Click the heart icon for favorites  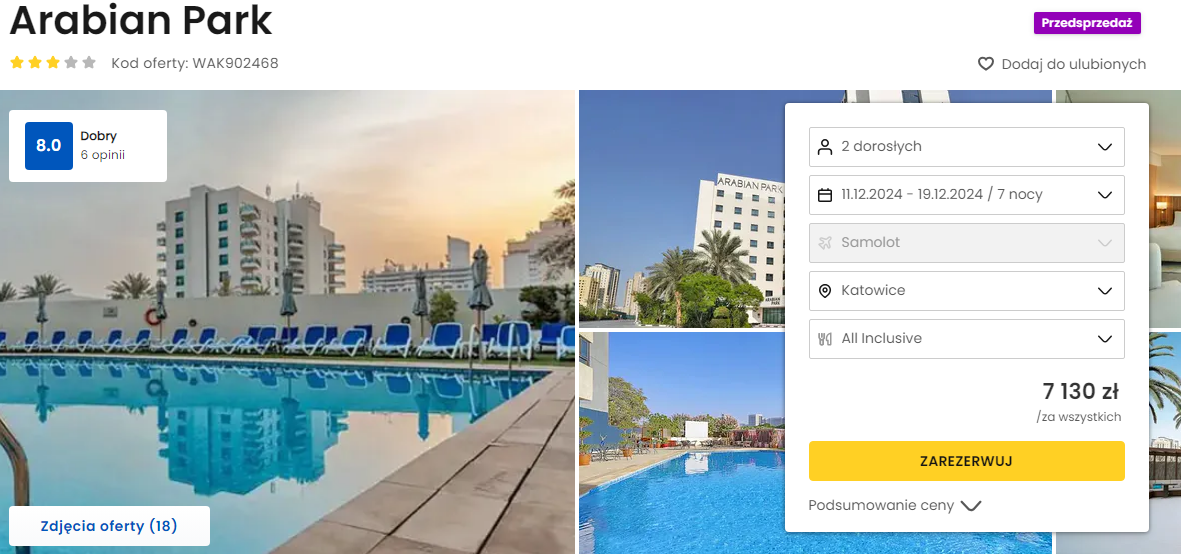click(986, 64)
